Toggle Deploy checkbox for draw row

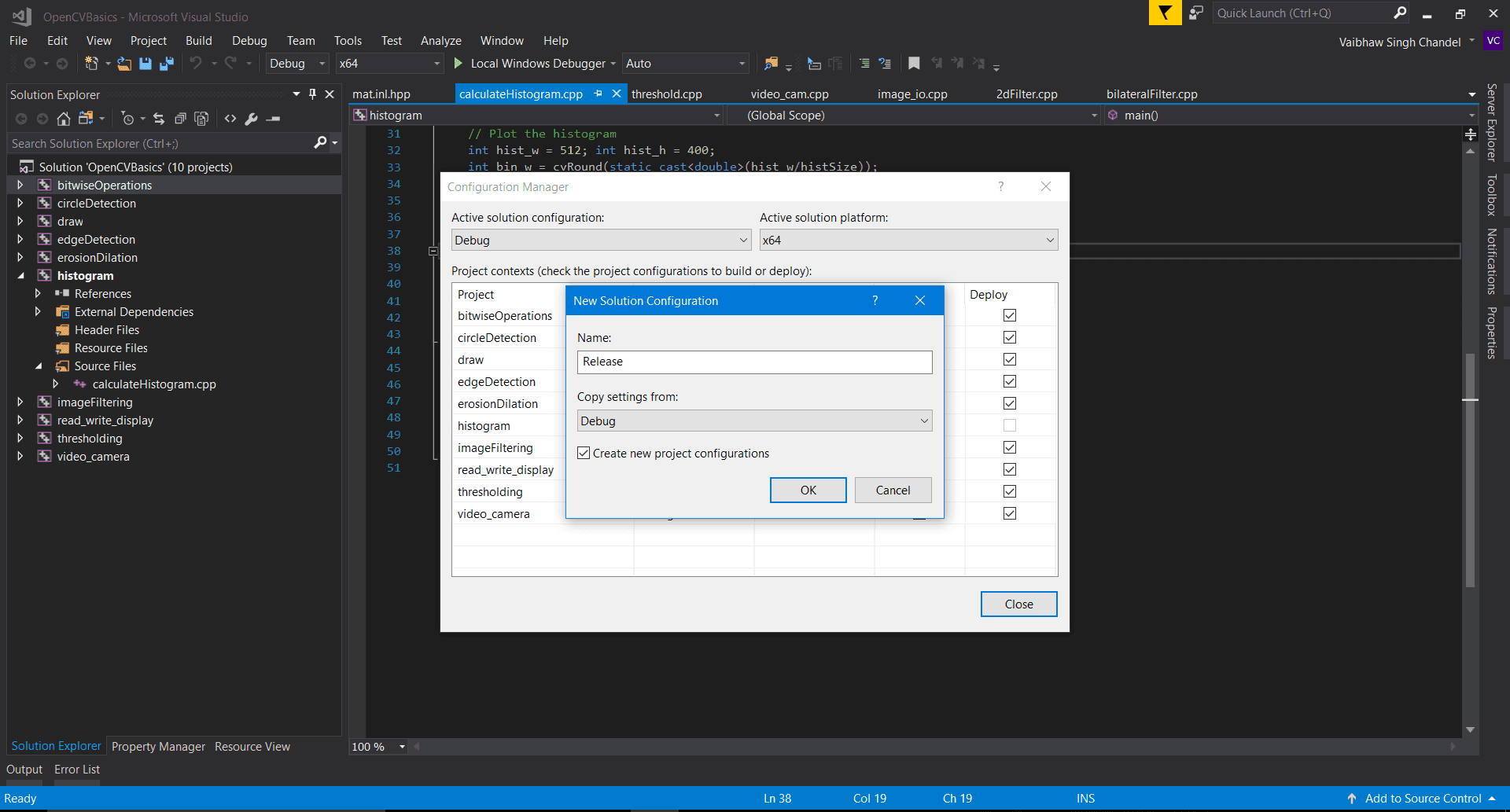click(1010, 359)
